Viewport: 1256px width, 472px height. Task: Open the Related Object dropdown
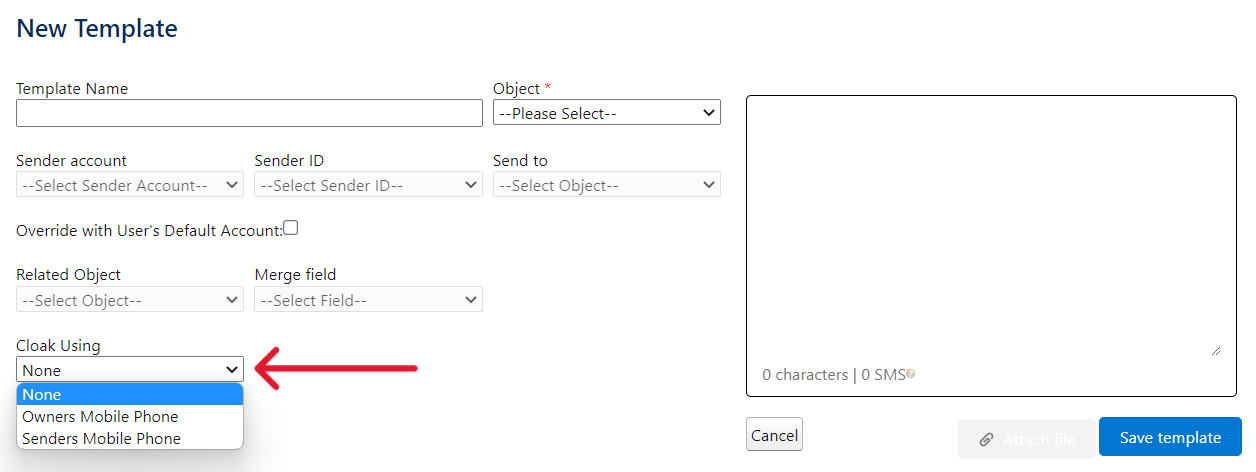(x=130, y=300)
